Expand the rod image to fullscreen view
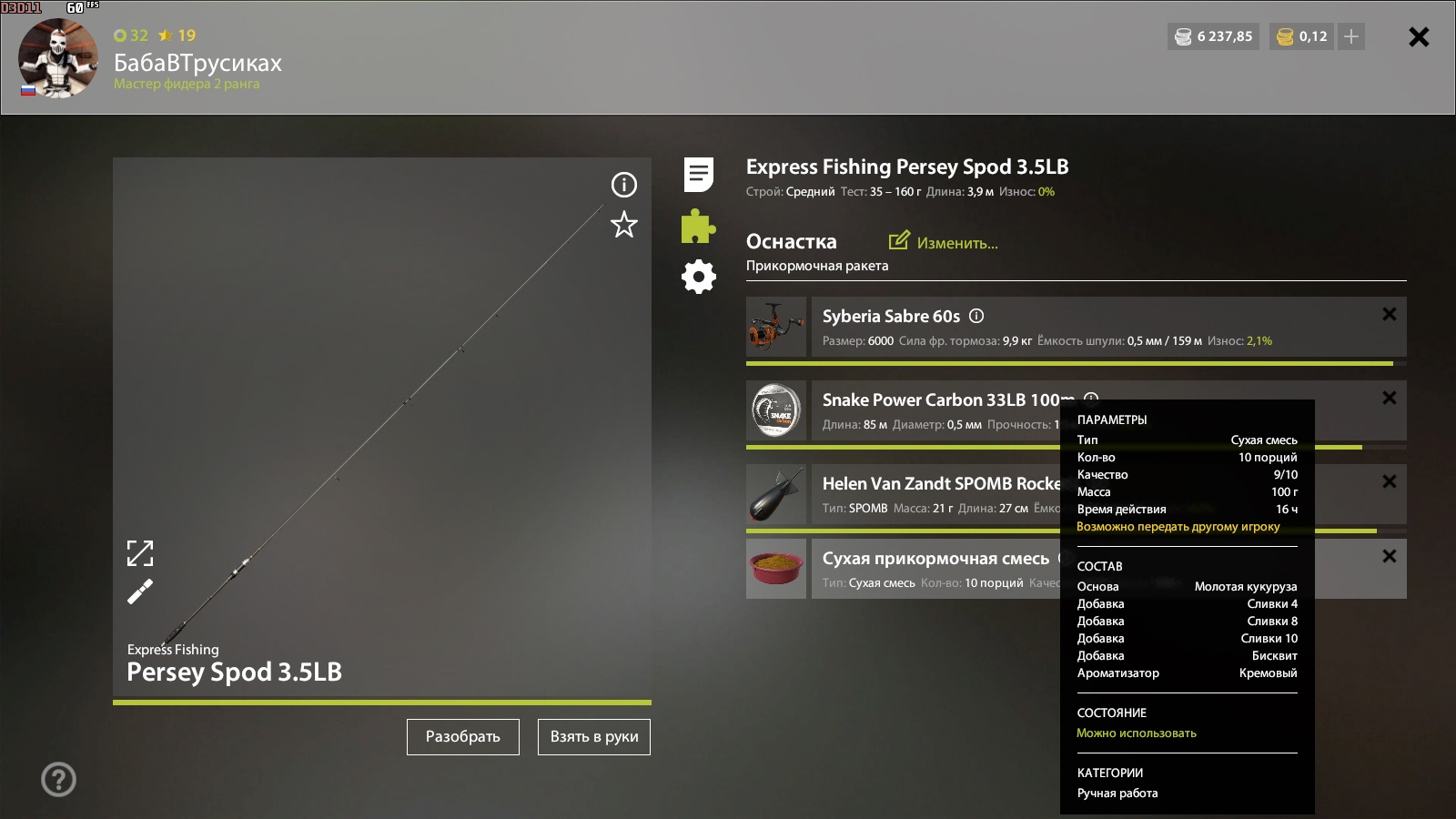 click(x=140, y=553)
